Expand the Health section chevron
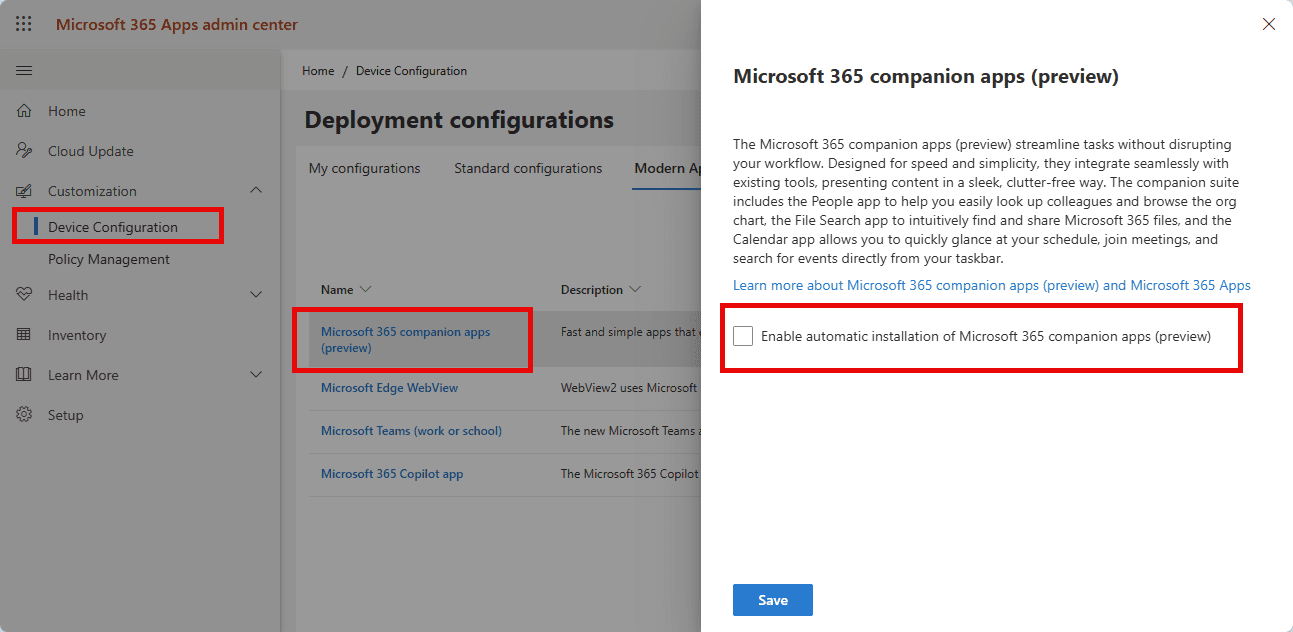 (x=256, y=295)
